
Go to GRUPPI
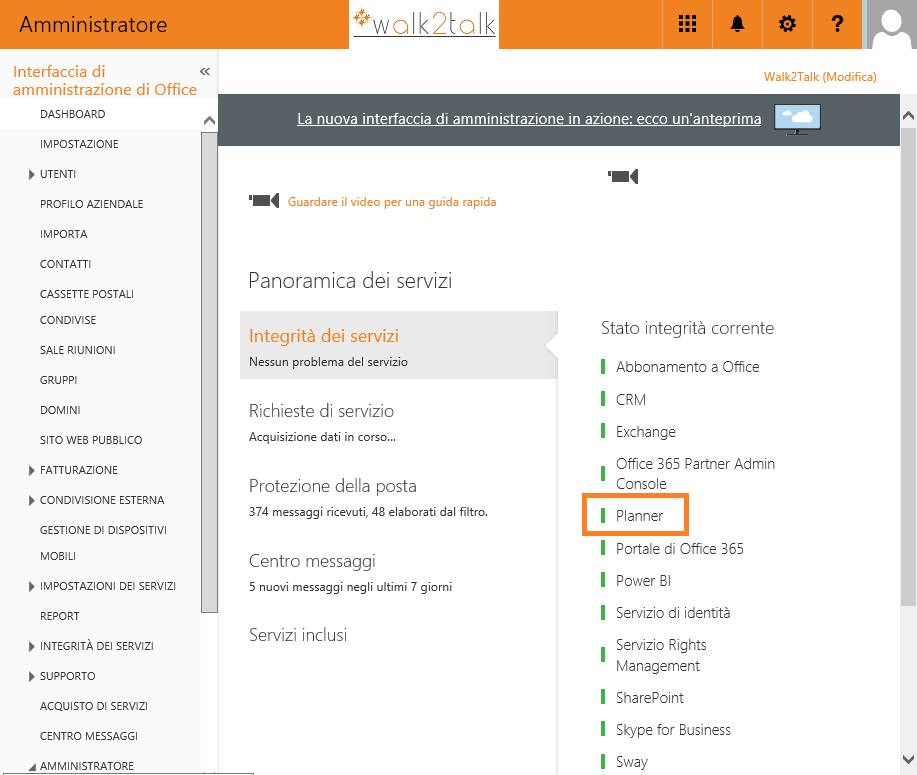click(58, 380)
